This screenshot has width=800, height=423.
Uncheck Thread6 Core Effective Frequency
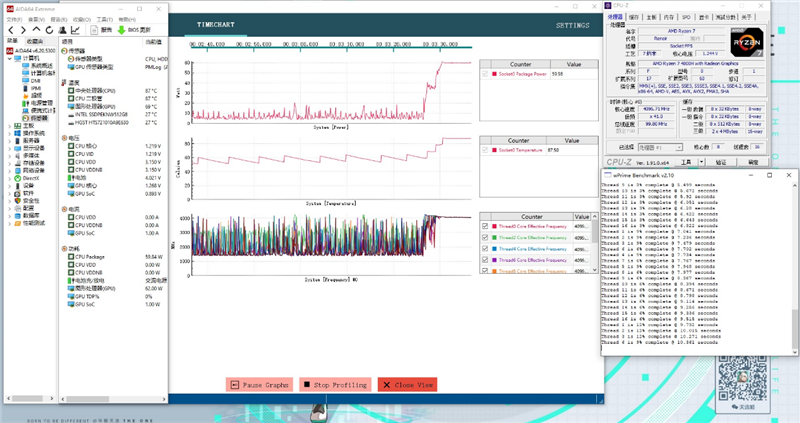tap(485, 260)
